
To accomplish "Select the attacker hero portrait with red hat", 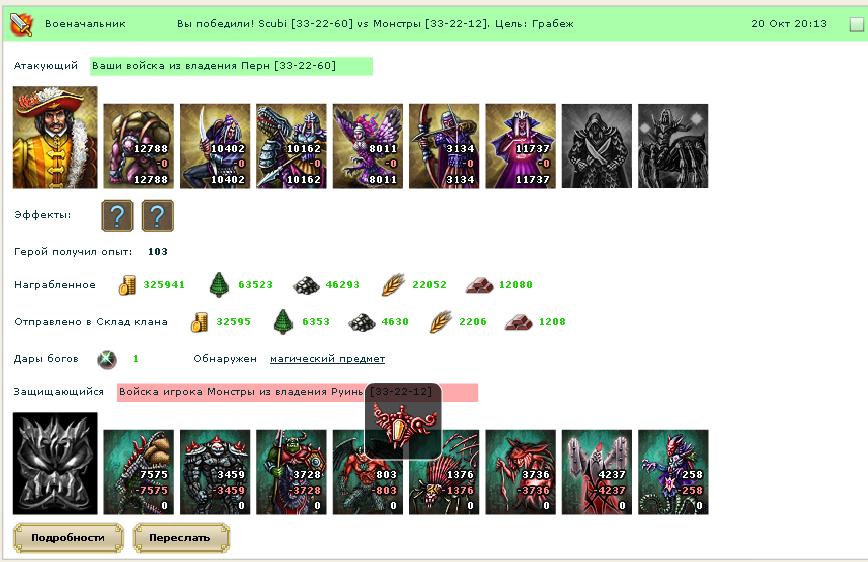I will (55, 137).
